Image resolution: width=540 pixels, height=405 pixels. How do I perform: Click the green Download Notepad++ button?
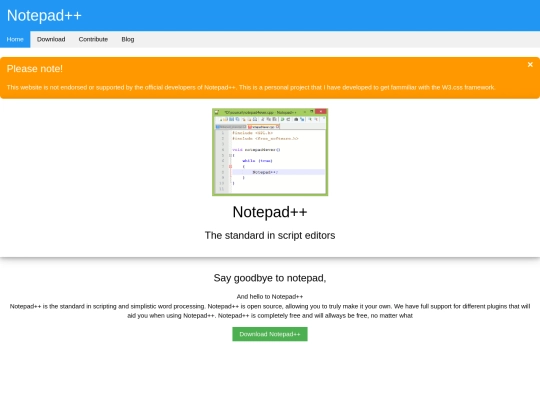tap(270, 334)
